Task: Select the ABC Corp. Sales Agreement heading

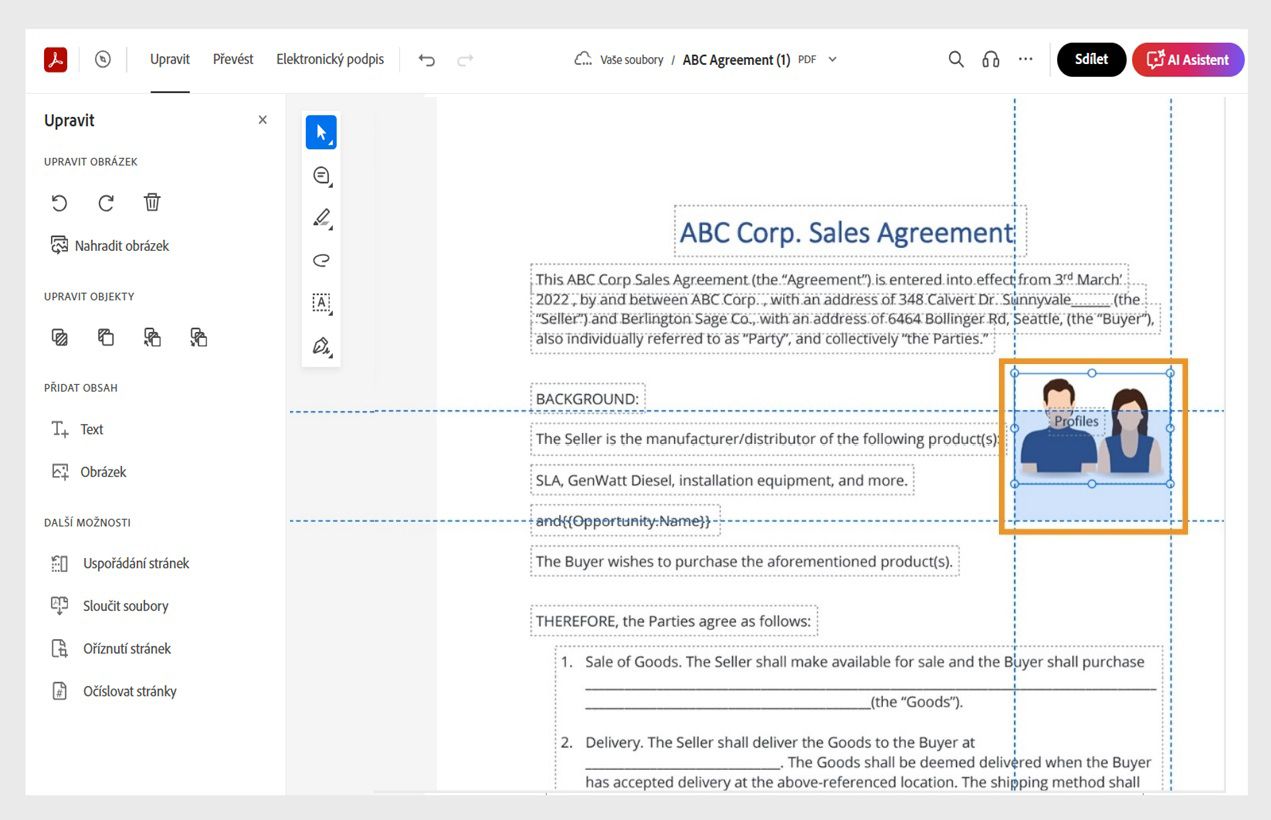Action: (x=849, y=232)
